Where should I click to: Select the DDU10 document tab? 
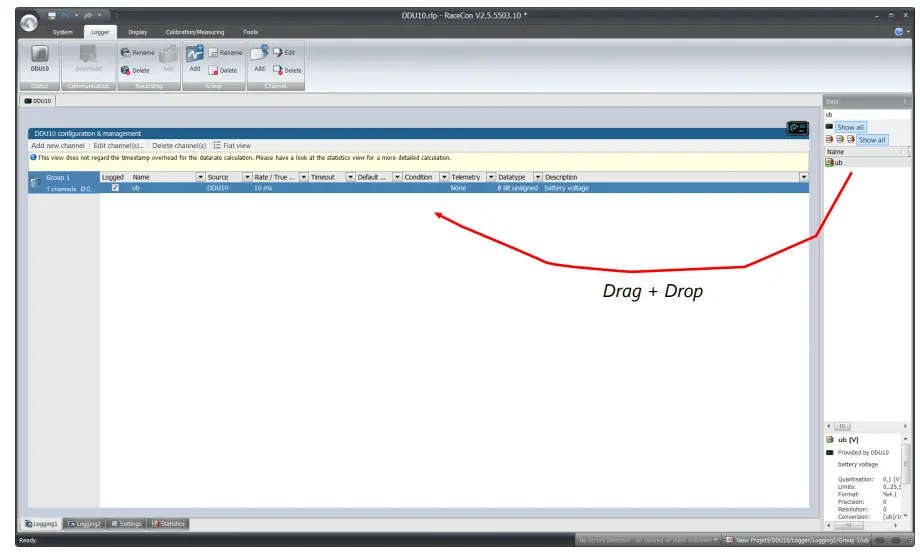coord(38,101)
